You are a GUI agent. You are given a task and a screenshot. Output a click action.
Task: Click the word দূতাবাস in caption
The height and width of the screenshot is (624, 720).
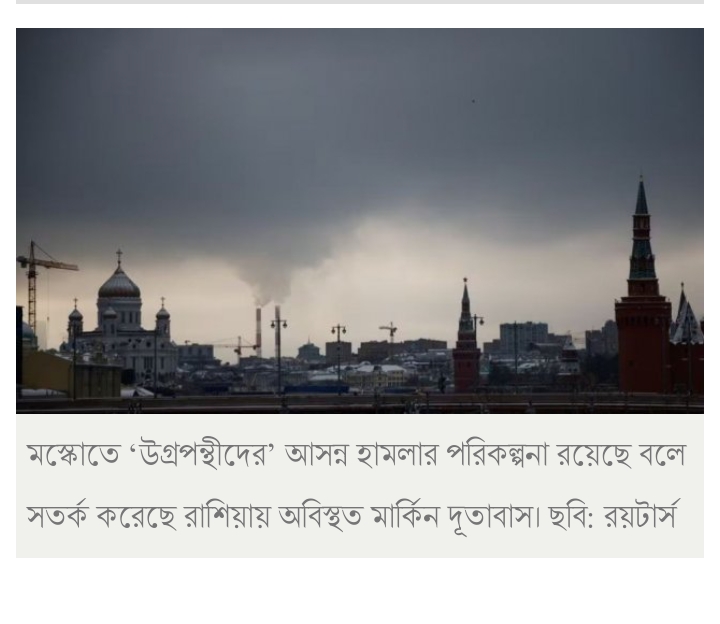pos(495,516)
